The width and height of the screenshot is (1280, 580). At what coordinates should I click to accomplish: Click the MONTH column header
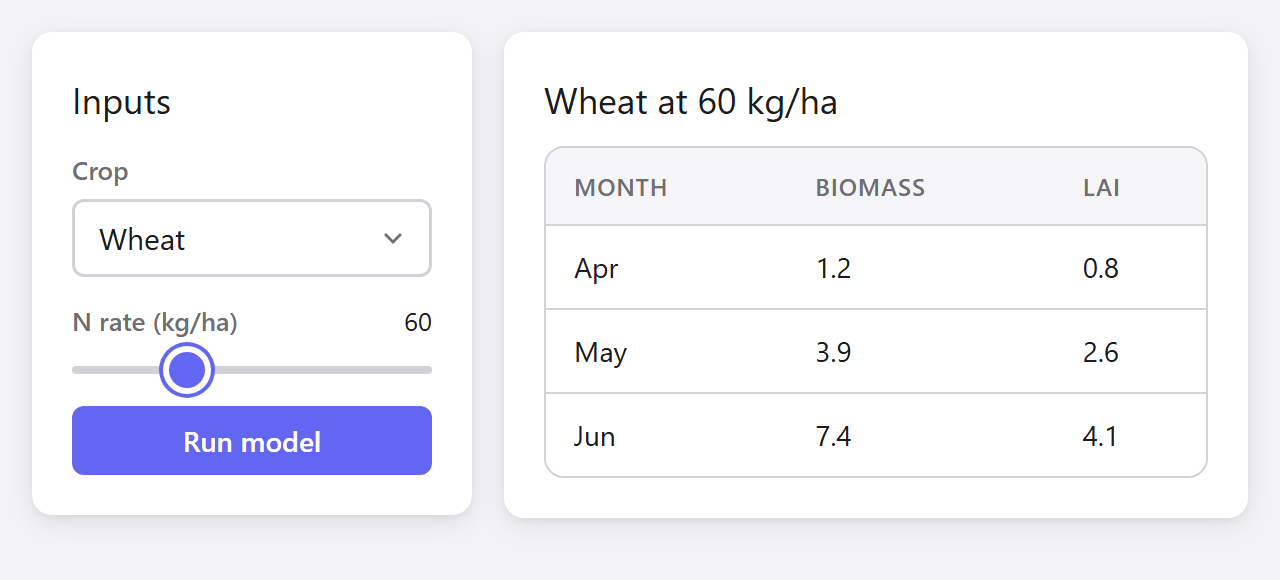tap(620, 187)
